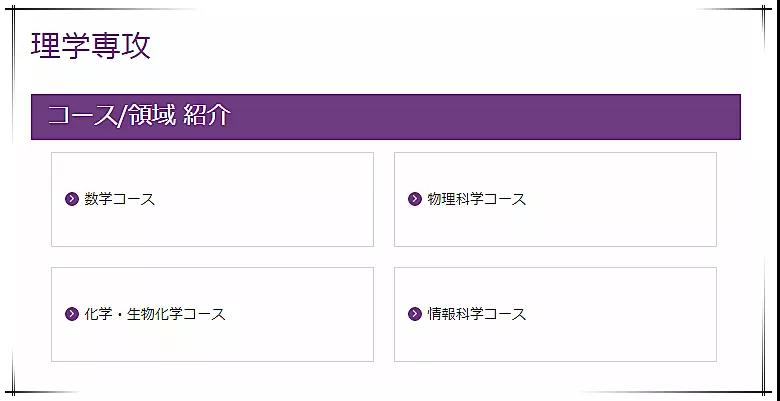Click the arrow icon beside 情報科学コース

(415, 314)
